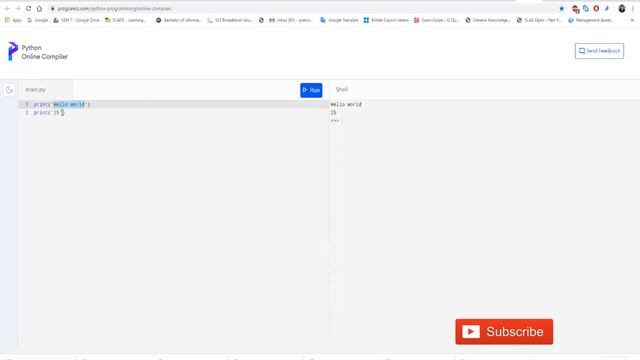Click code line 1 print('Hello world')
This screenshot has height=360, width=640.
point(62,104)
